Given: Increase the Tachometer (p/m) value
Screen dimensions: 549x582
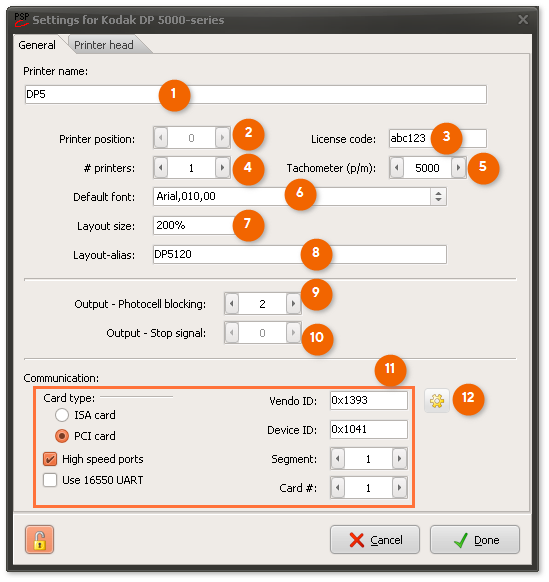Looking at the screenshot, I should (458, 168).
